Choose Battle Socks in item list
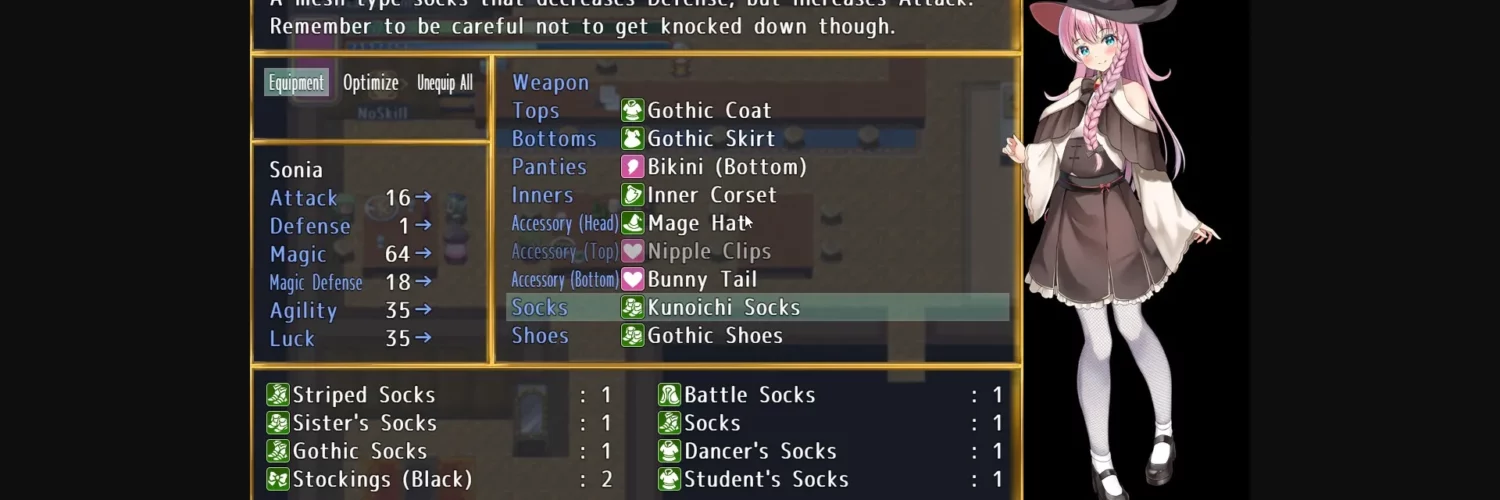This screenshot has height=500, width=1500. pyautogui.click(x=831, y=395)
